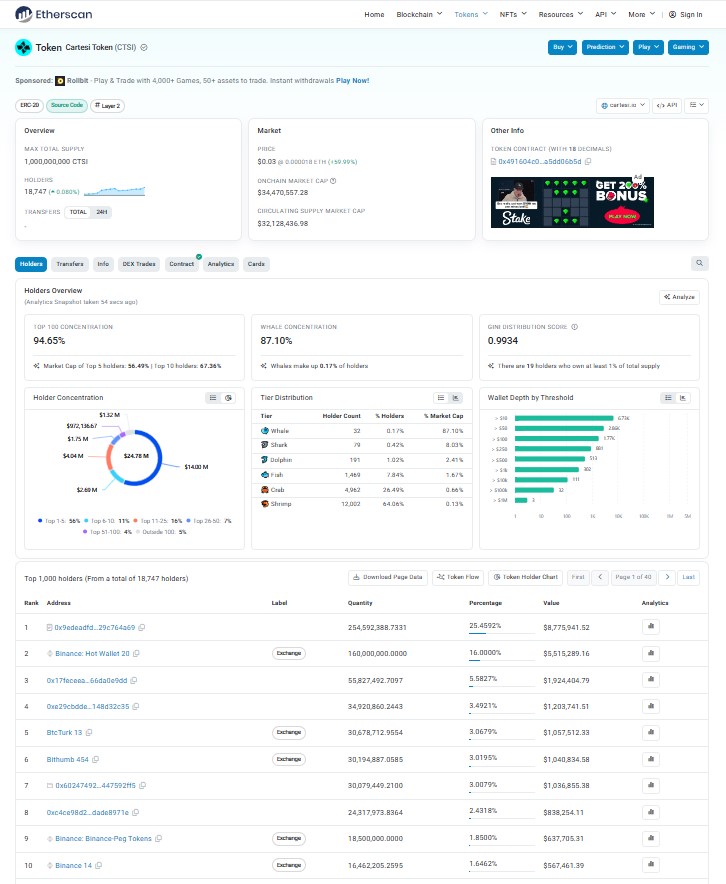Switch to the Info tab
This screenshot has height=884, width=726.
(103, 264)
